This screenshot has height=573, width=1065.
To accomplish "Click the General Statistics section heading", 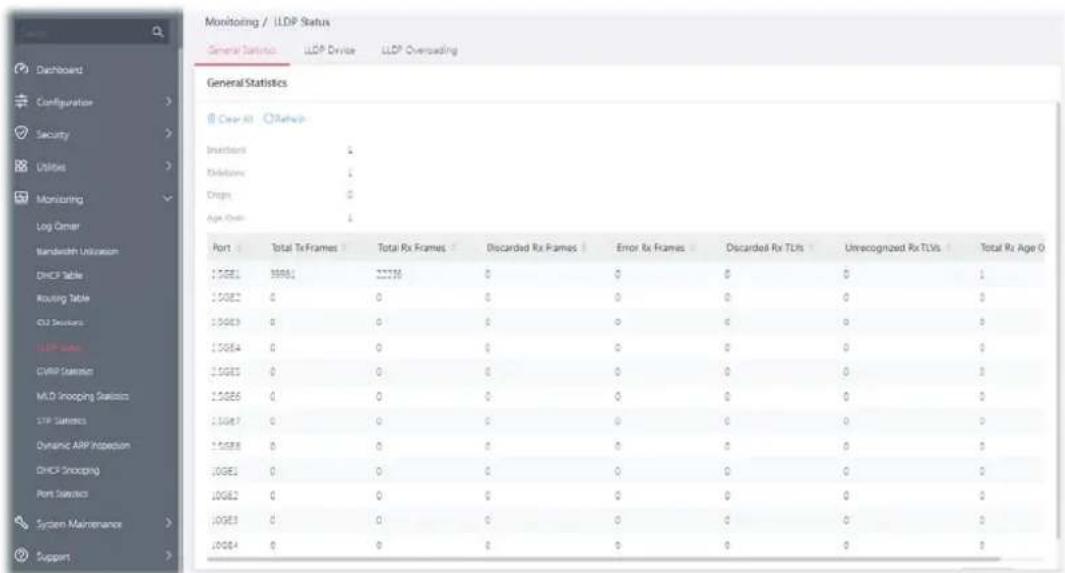I will (x=247, y=83).
